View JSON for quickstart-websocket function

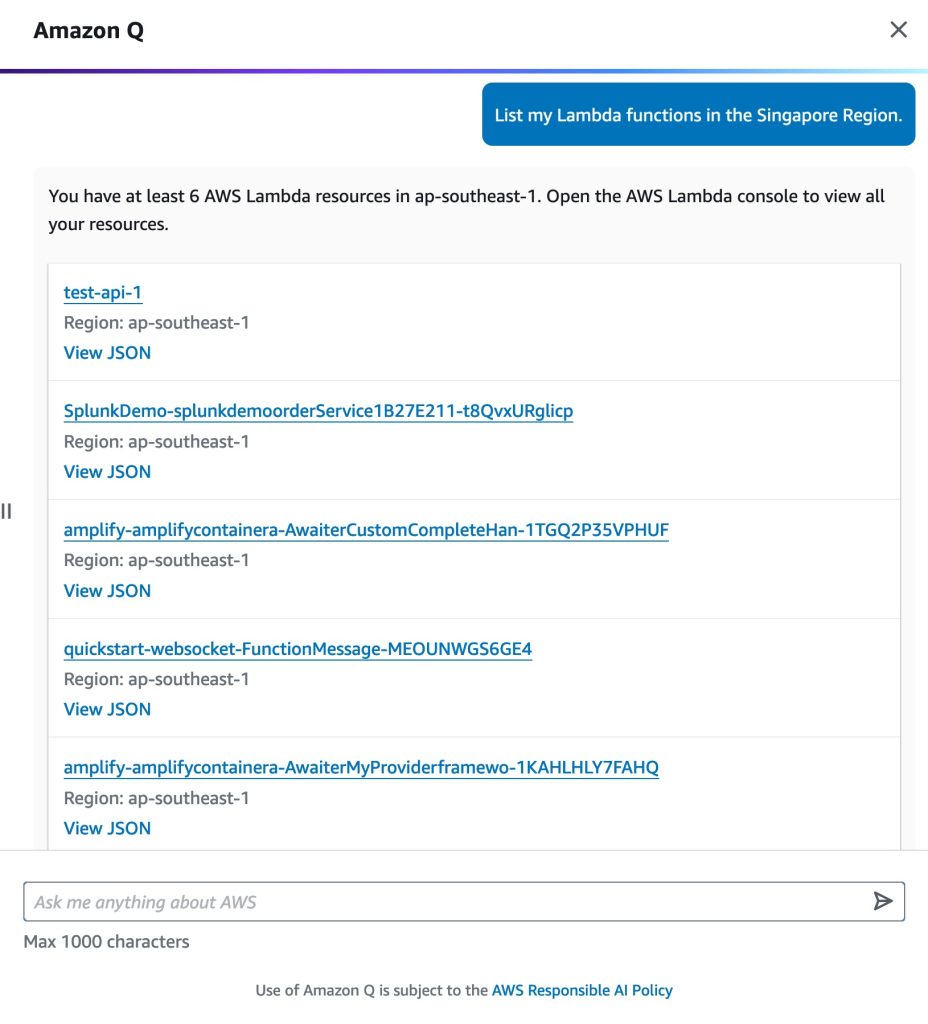(x=107, y=709)
